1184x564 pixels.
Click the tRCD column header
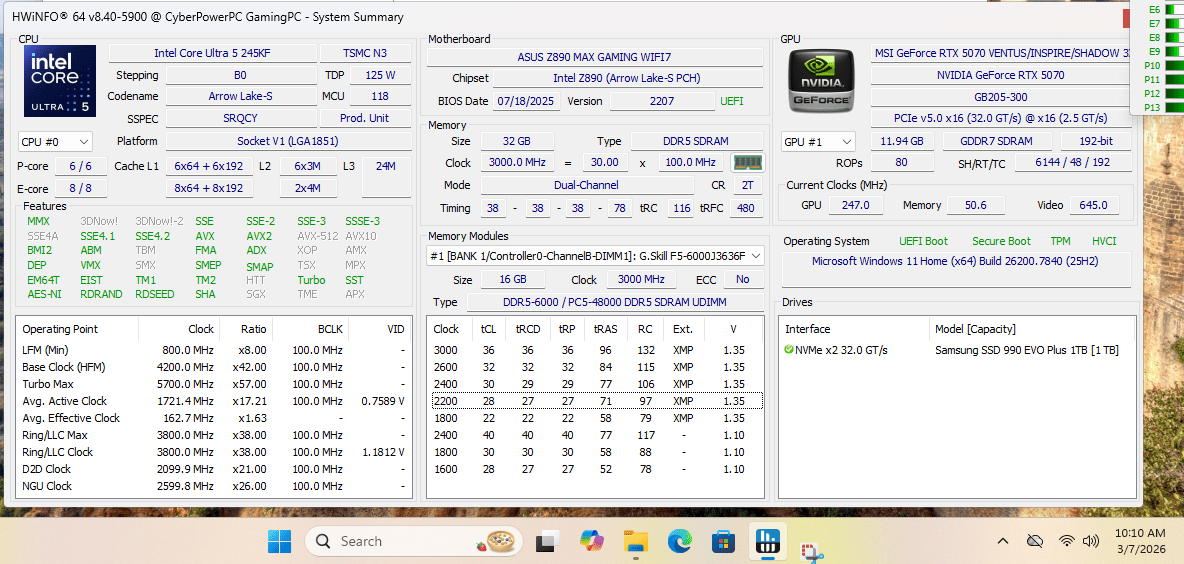click(x=526, y=329)
